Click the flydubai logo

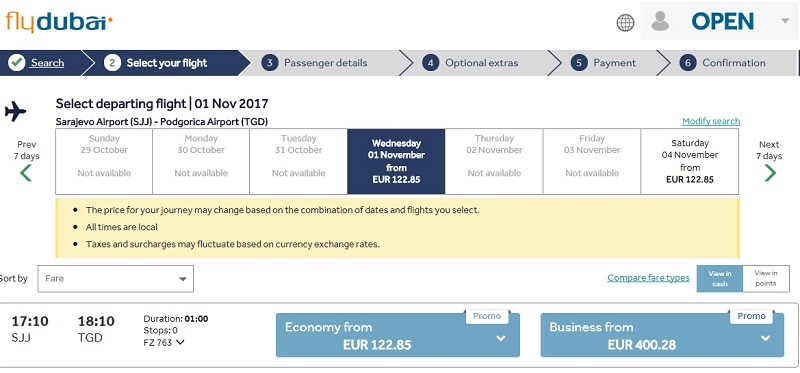59,22
